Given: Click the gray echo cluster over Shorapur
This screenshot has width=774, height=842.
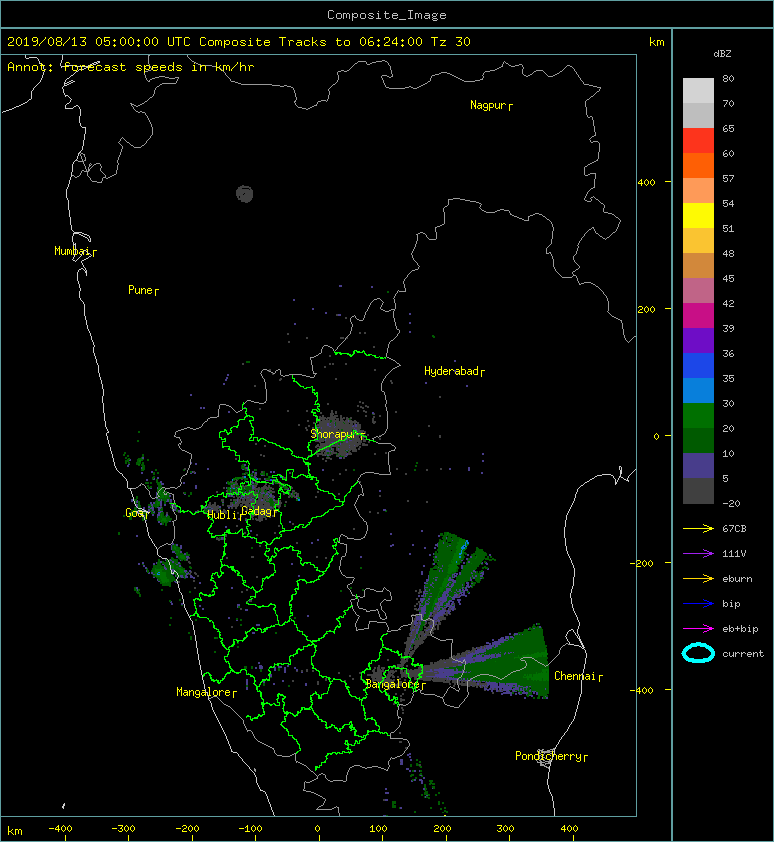Looking at the screenshot, I should tap(339, 435).
